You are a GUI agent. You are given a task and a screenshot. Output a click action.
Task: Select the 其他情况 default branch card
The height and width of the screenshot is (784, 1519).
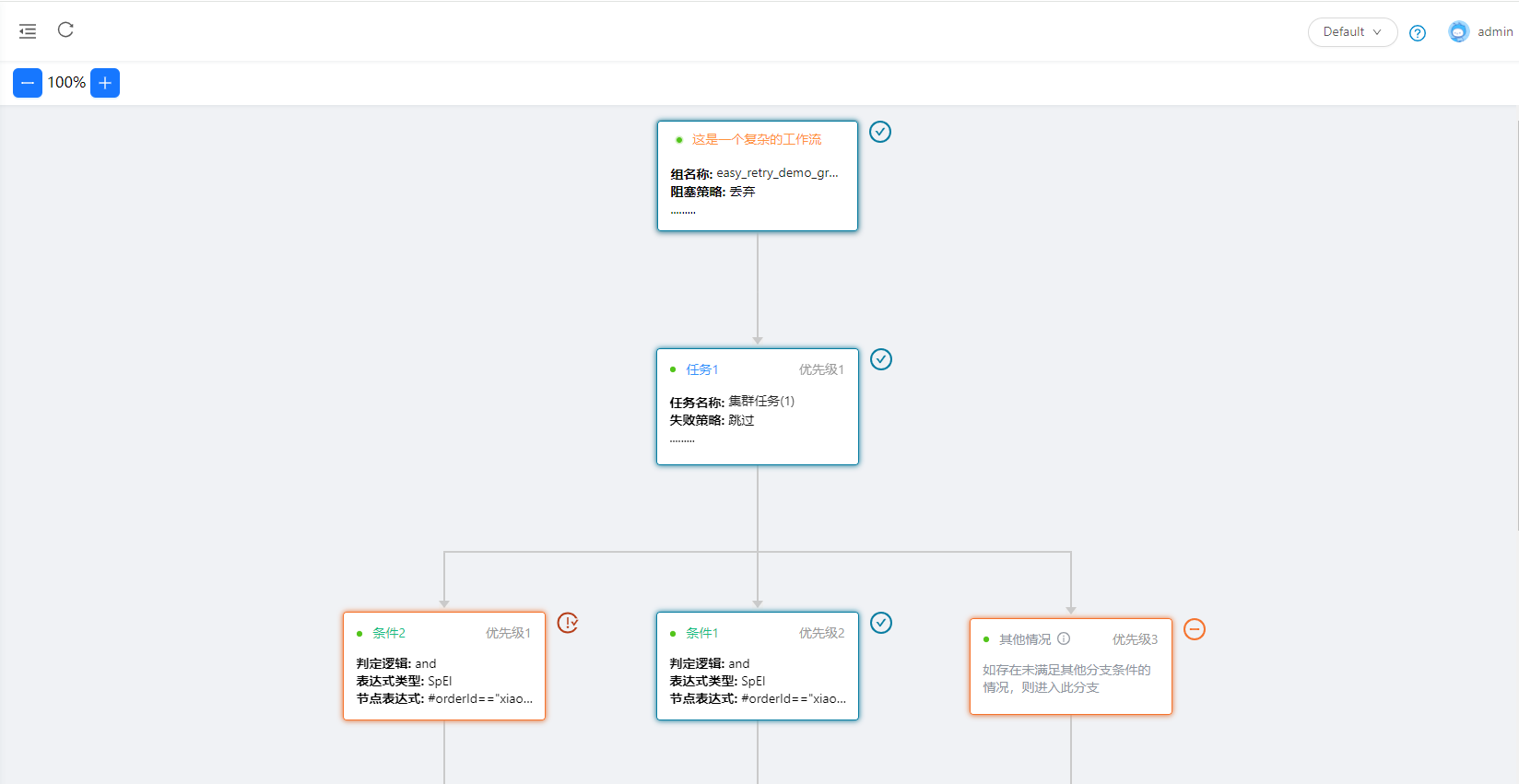(1070, 666)
